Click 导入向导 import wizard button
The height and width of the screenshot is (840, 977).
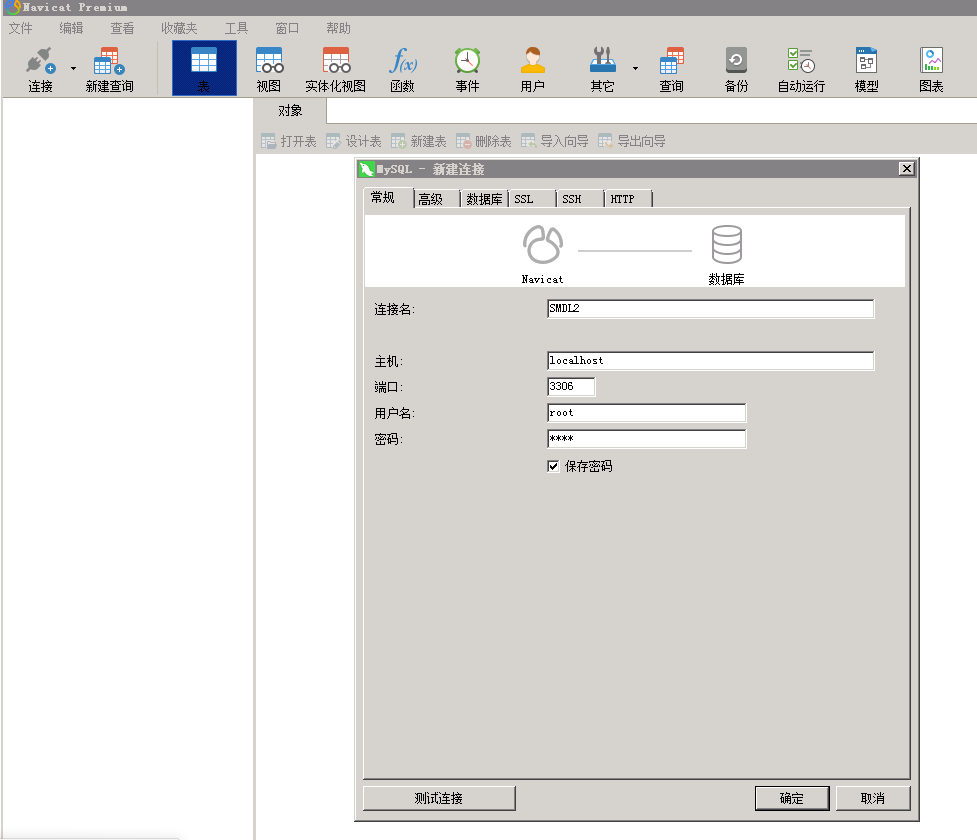point(555,141)
